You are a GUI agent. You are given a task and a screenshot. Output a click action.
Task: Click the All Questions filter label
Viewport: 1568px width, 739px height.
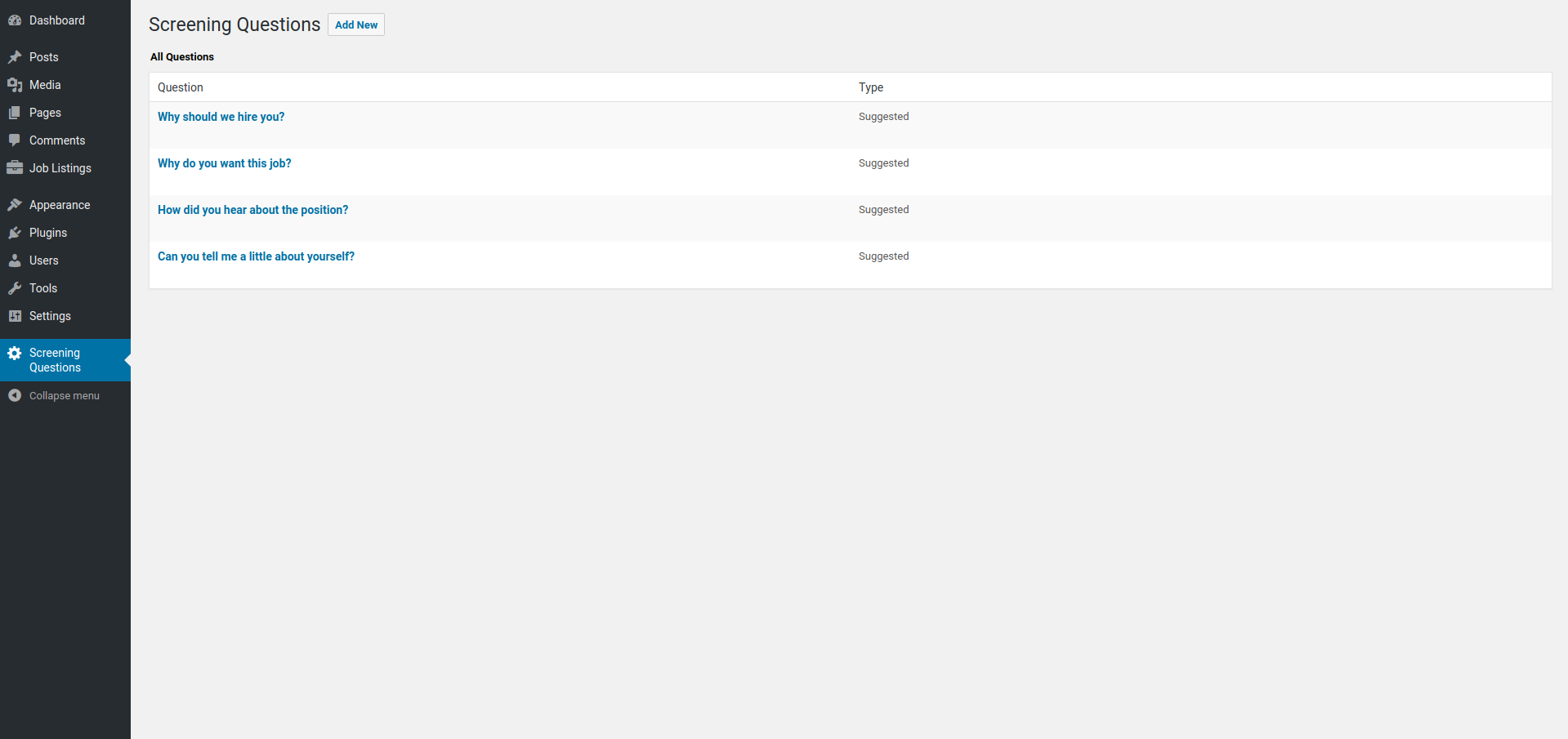point(182,57)
